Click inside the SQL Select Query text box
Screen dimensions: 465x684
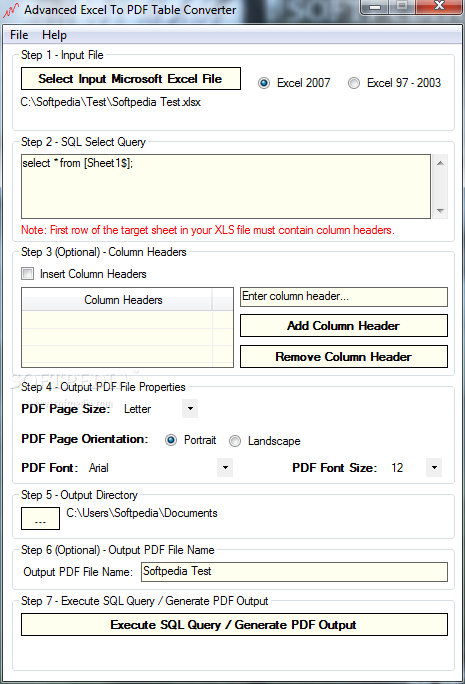[x=226, y=186]
